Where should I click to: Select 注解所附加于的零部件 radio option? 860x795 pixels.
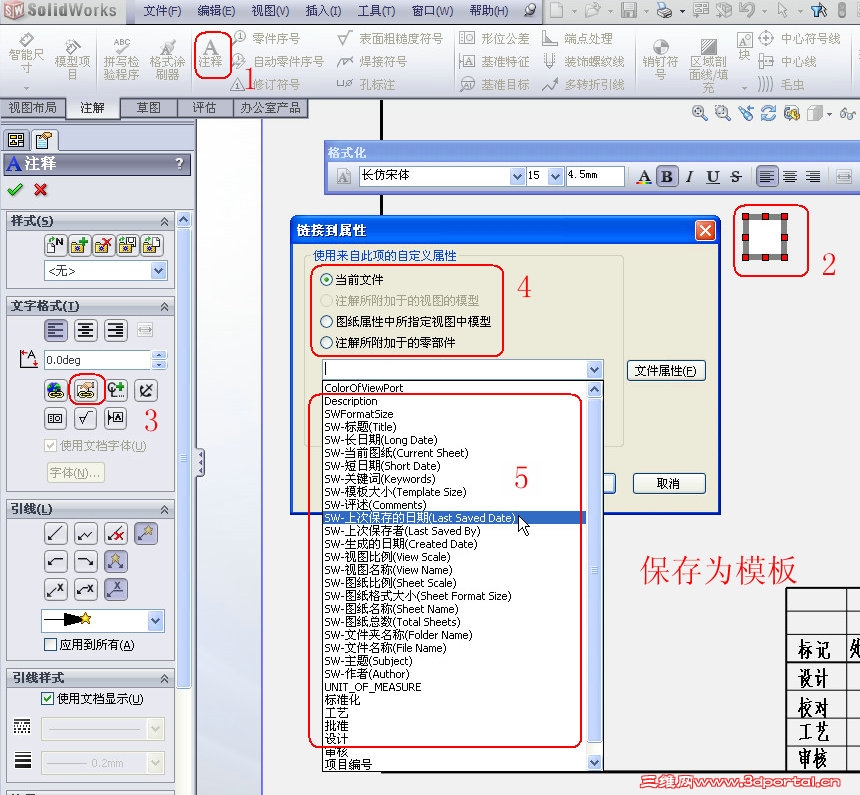point(326,343)
